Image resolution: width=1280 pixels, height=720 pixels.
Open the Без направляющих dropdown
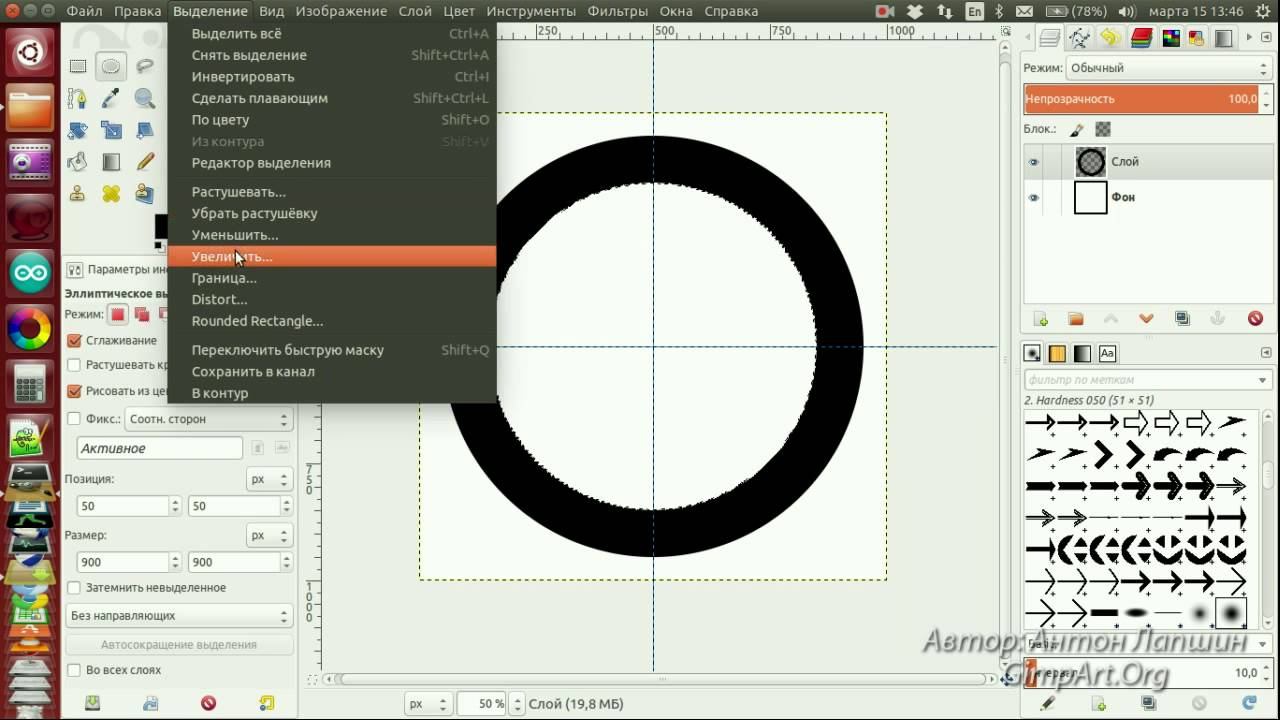click(x=179, y=616)
